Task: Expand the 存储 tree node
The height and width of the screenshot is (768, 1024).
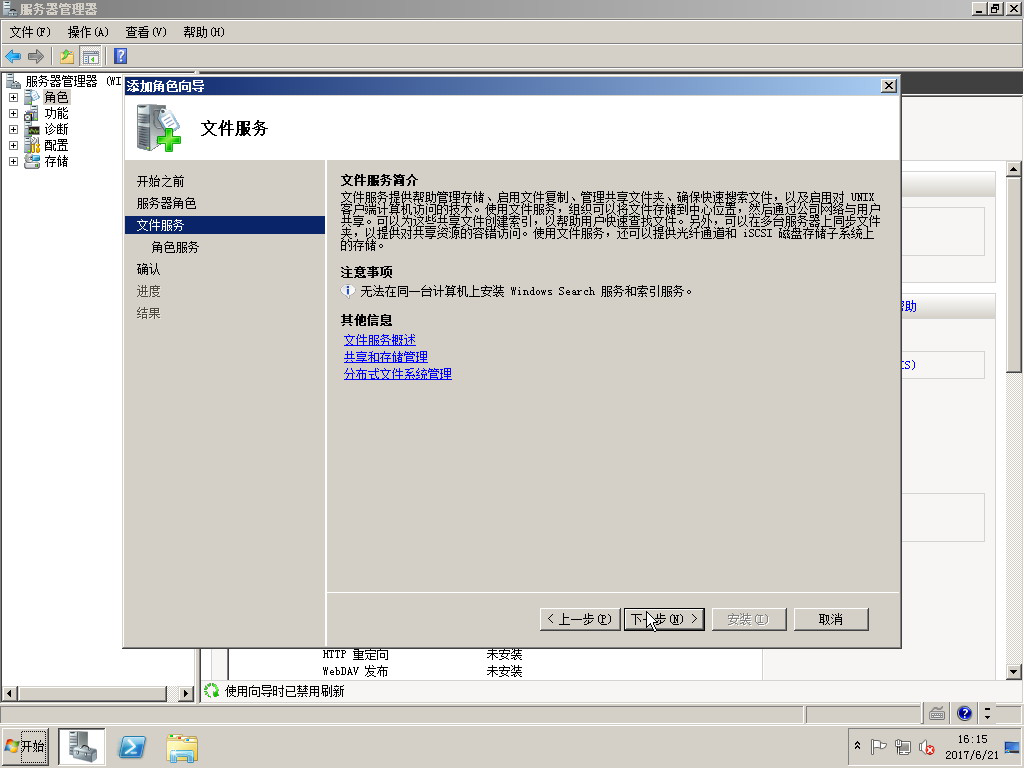Action: tap(13, 162)
